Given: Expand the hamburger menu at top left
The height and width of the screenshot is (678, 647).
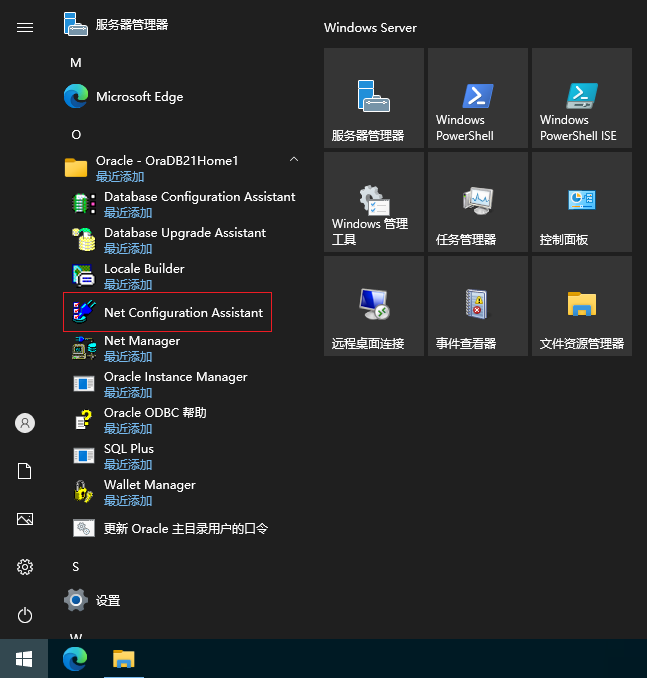Looking at the screenshot, I should (x=25, y=28).
